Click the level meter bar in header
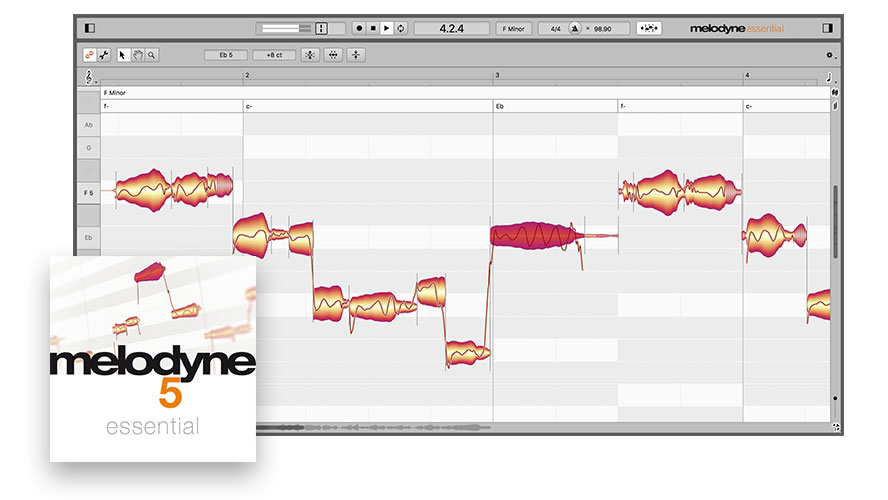 click(x=286, y=28)
